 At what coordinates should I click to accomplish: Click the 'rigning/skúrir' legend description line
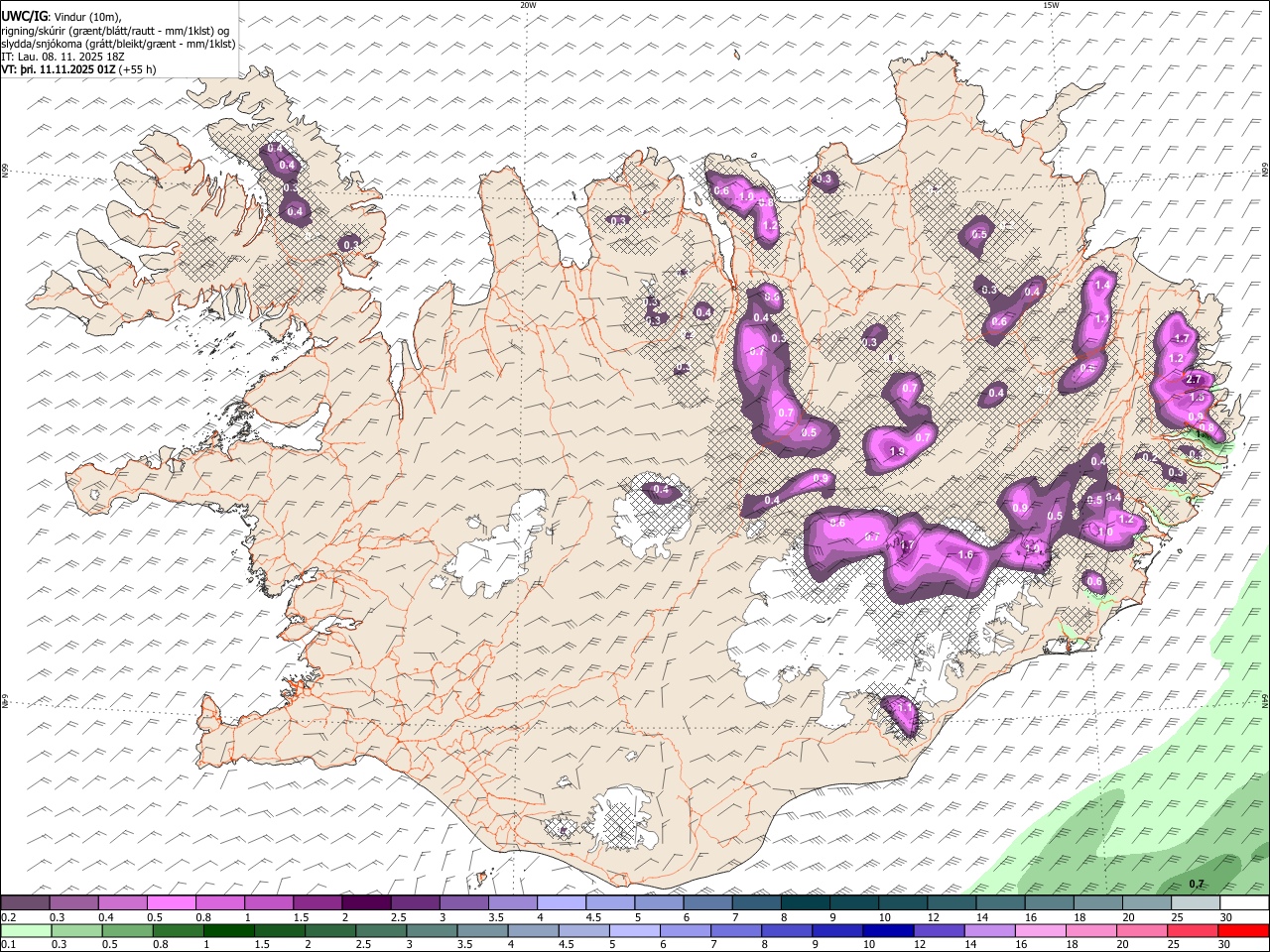(115, 31)
